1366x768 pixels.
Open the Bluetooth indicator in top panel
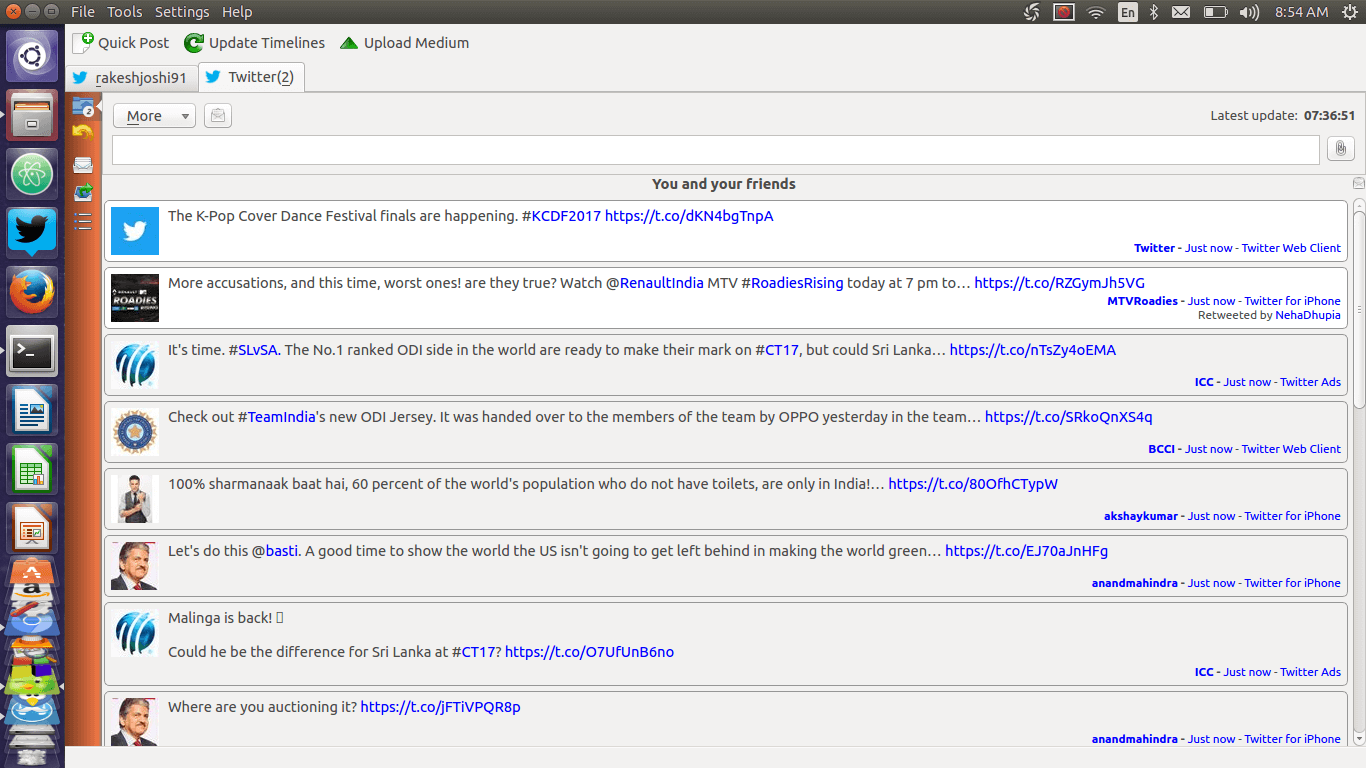click(1153, 12)
